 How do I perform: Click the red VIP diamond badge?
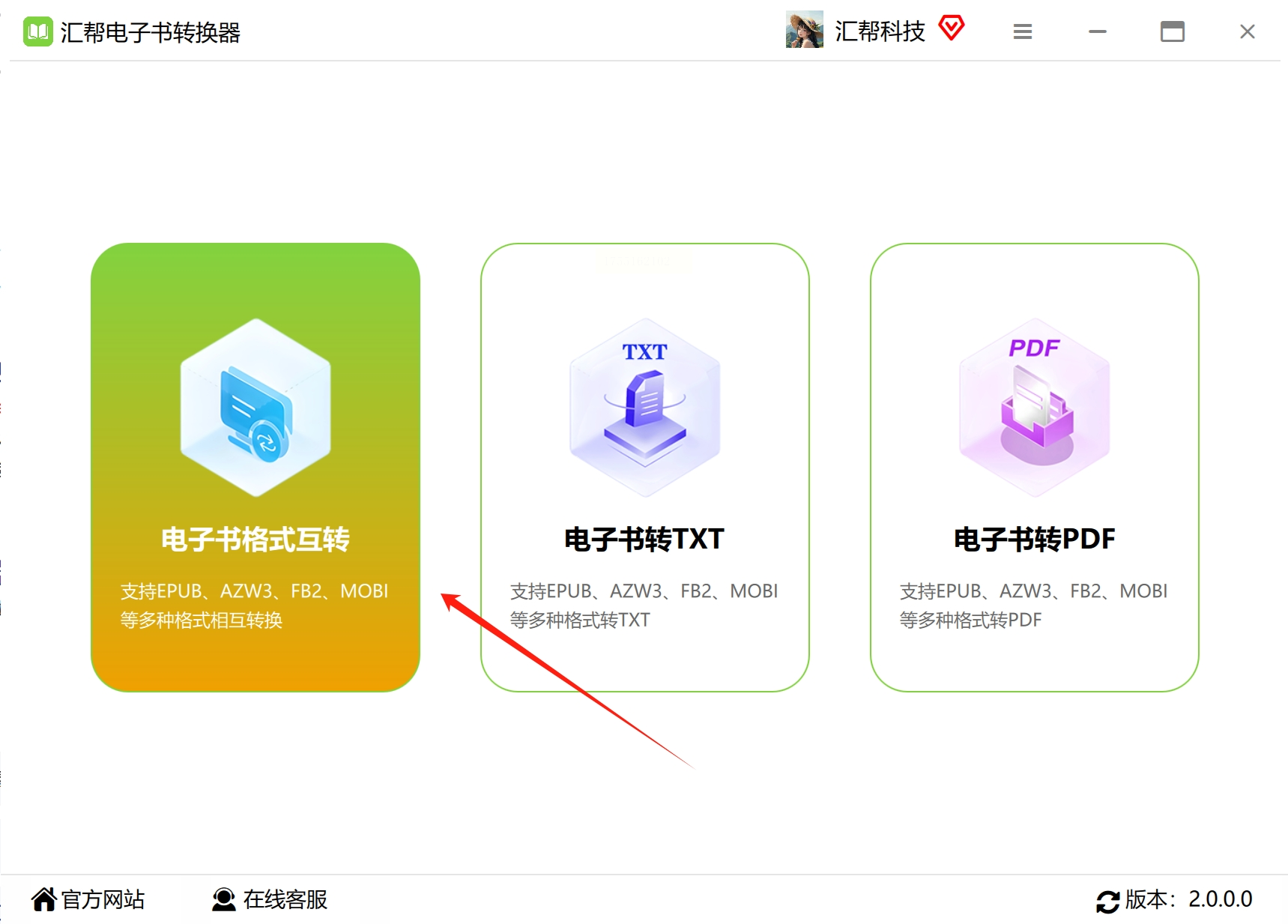coord(952,28)
